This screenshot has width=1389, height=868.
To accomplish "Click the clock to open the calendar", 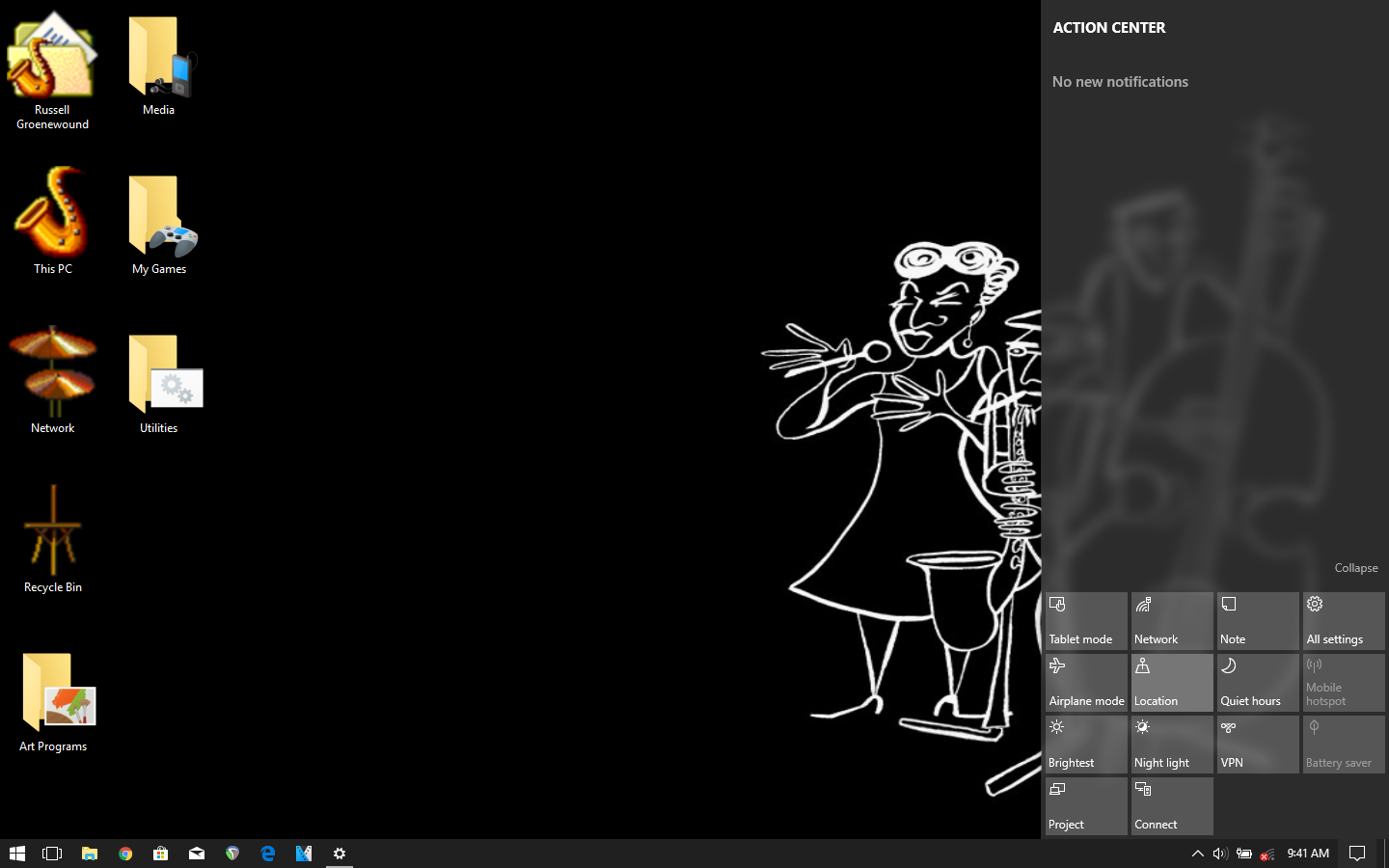I will pos(1308,854).
